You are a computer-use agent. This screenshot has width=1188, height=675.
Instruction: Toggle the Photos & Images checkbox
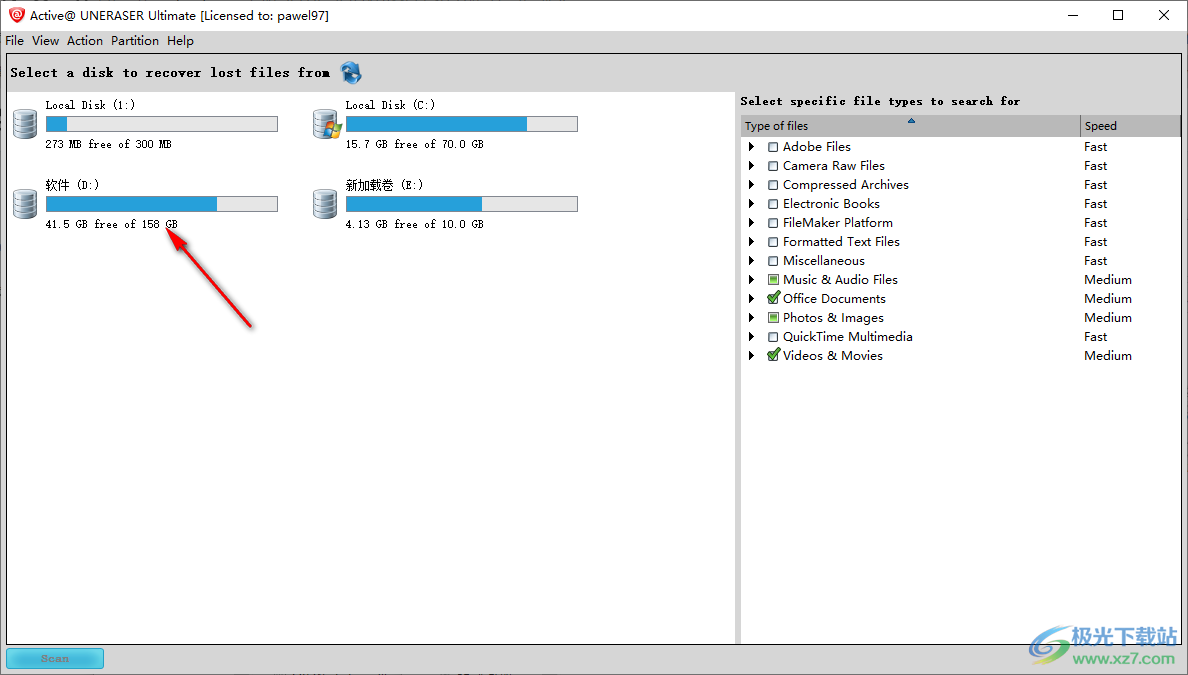[x=773, y=317]
